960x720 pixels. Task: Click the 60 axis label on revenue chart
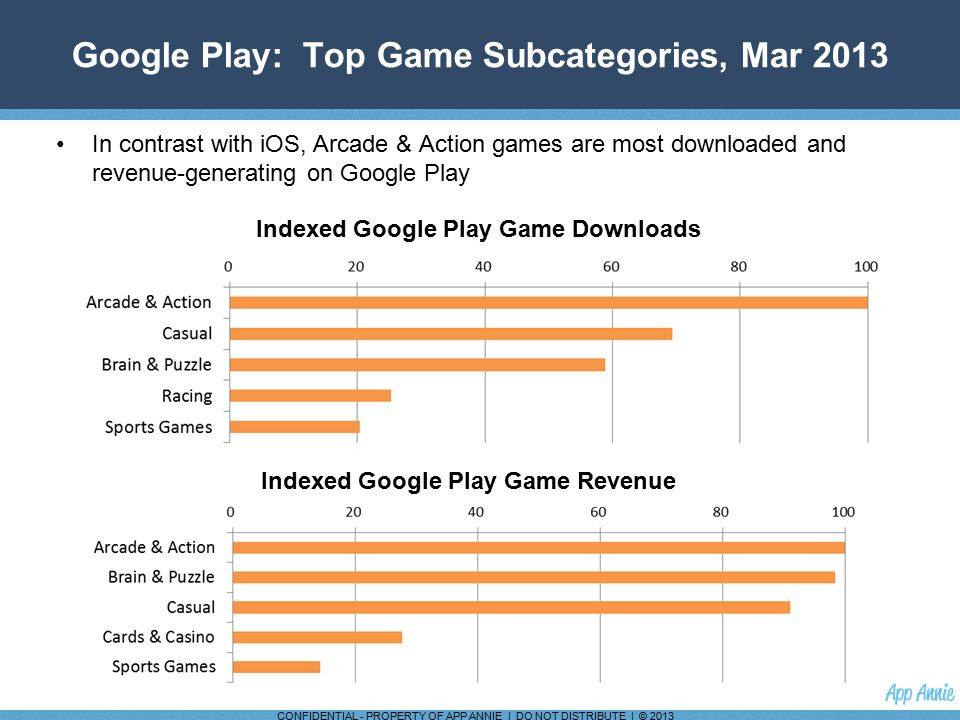(x=598, y=512)
